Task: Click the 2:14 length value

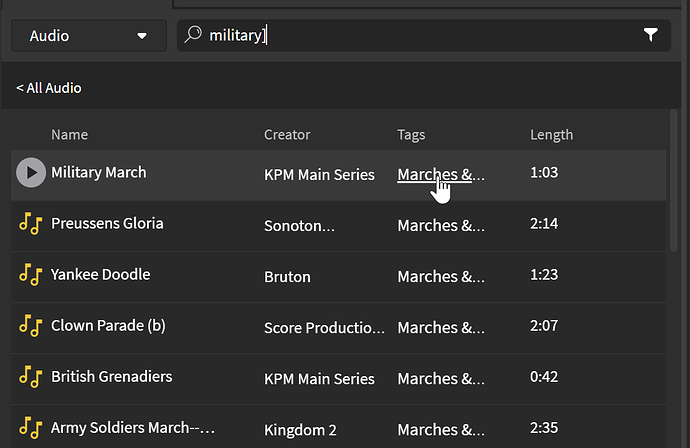Action: point(544,224)
